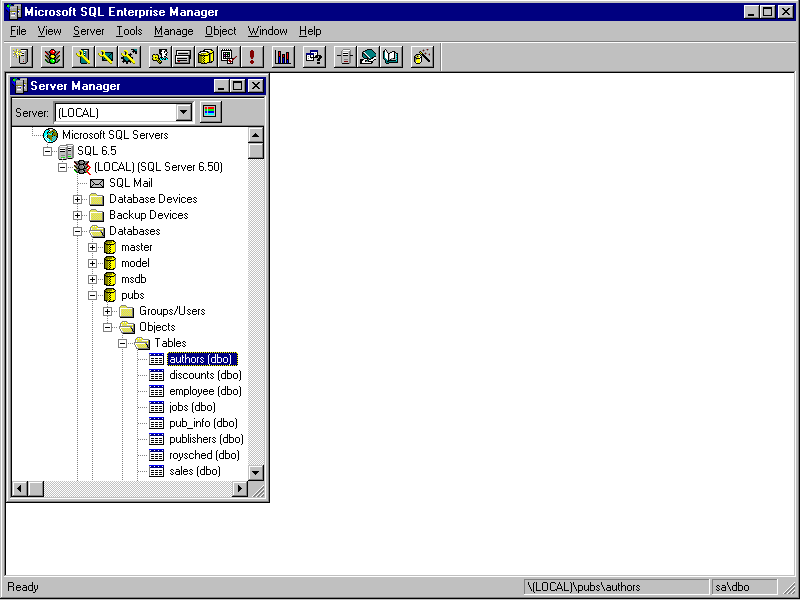Click the window with question mark toolbar icon
This screenshot has height=600, width=800.
coord(314,57)
